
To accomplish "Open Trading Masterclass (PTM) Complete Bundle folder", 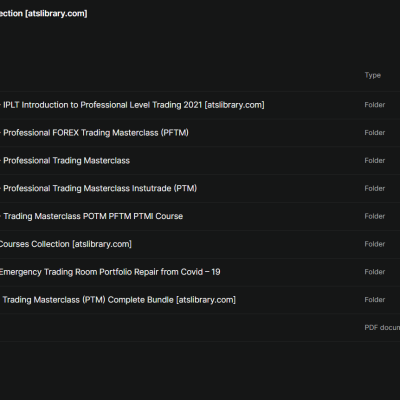I will point(119,300).
